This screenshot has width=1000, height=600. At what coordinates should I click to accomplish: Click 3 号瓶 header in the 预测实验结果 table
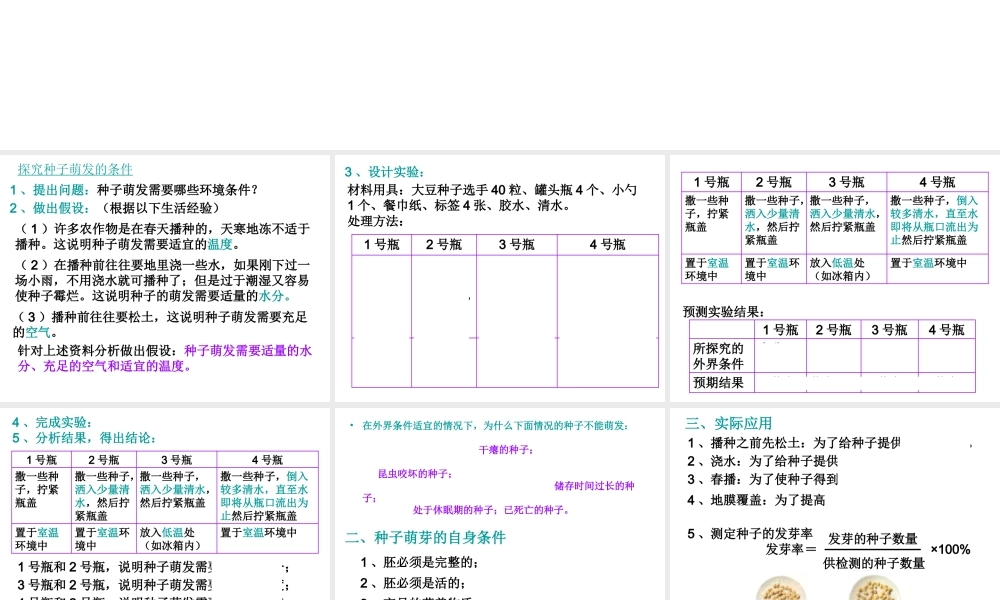pos(889,330)
